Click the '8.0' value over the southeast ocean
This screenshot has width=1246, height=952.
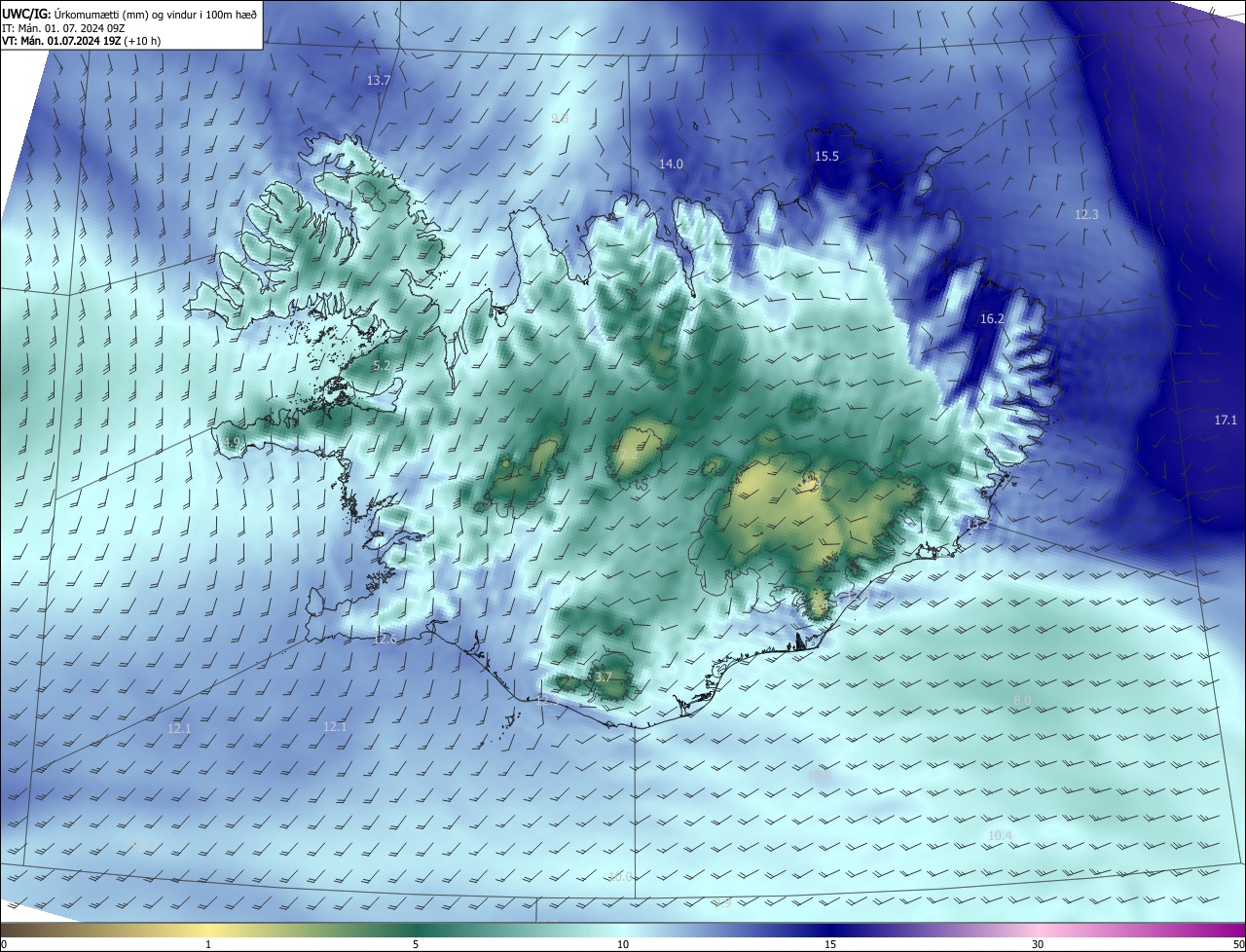(x=1022, y=701)
